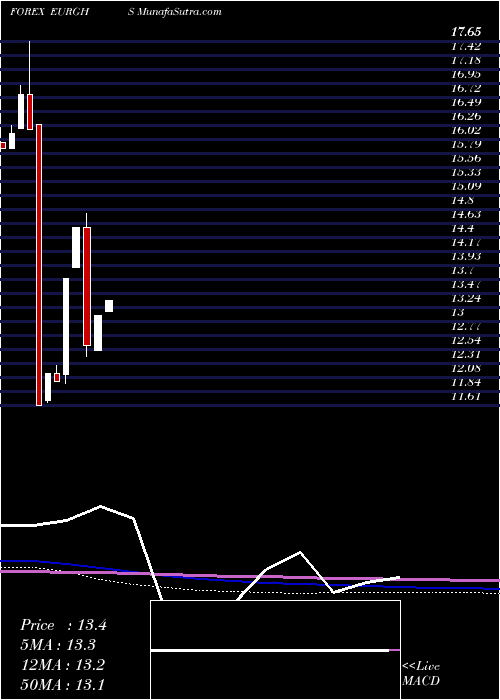This screenshot has width=500, height=700.
Task: Click the 15.56 price label
Action: pos(466,158)
